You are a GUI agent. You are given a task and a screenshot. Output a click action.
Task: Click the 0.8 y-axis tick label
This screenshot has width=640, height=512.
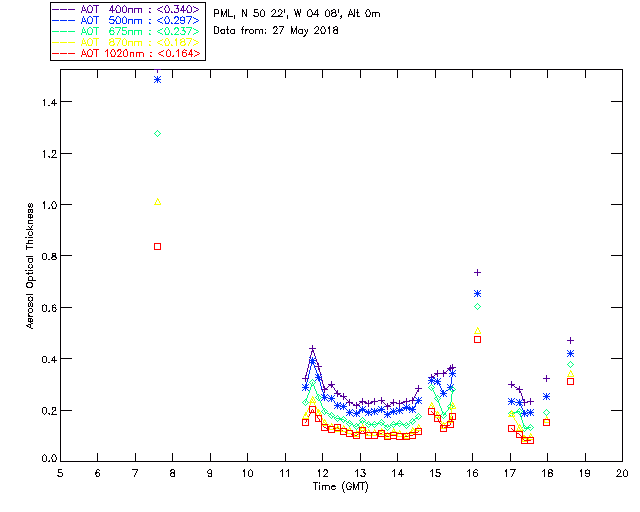(x=49, y=256)
